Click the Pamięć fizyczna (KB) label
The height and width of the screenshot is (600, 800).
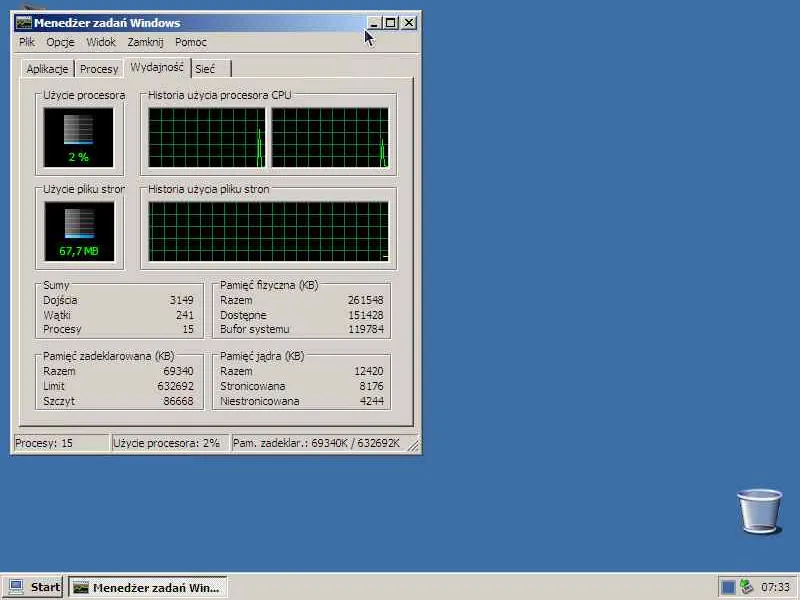coord(269,285)
